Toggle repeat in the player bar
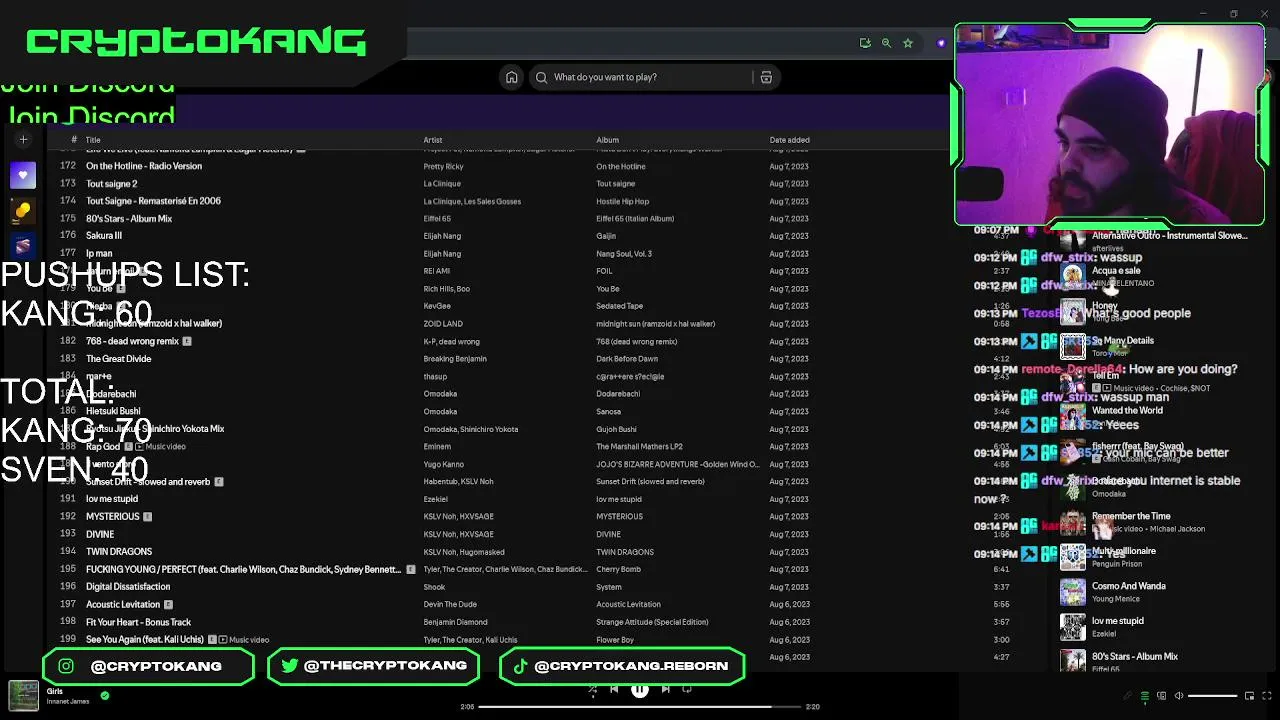Viewport: 1280px width, 720px height. (687, 689)
